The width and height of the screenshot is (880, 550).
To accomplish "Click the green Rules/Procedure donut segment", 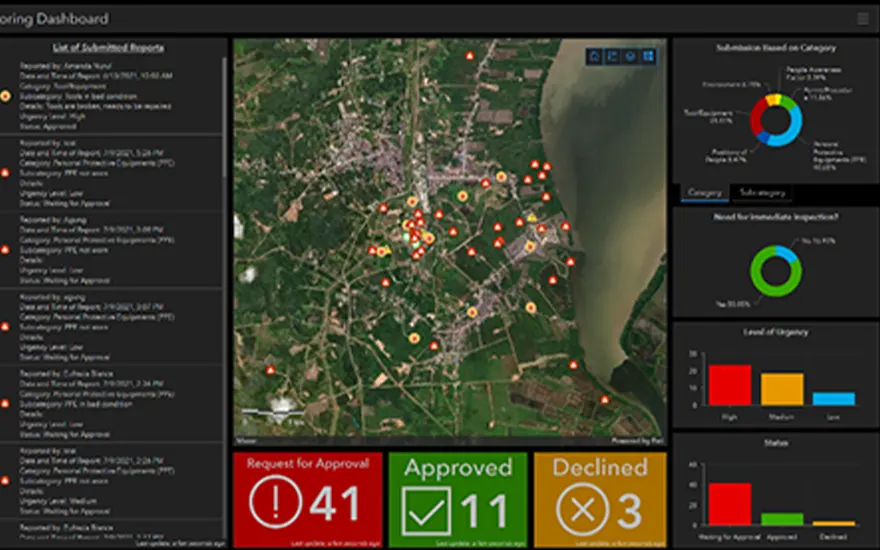I will click(x=788, y=102).
